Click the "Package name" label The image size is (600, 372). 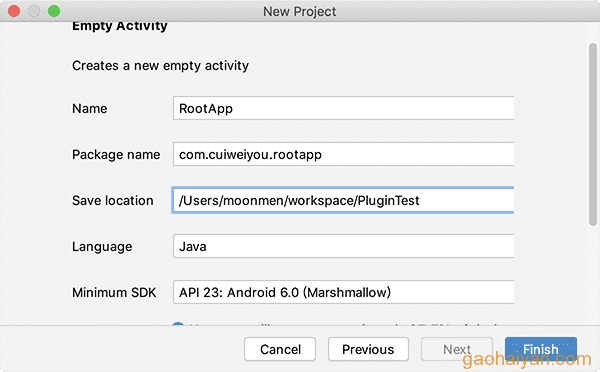coord(116,155)
